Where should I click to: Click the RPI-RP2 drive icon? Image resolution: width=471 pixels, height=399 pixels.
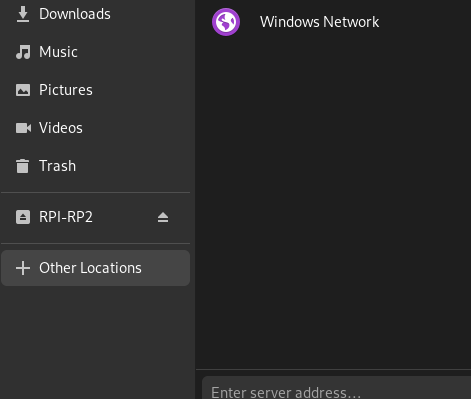click(23, 217)
